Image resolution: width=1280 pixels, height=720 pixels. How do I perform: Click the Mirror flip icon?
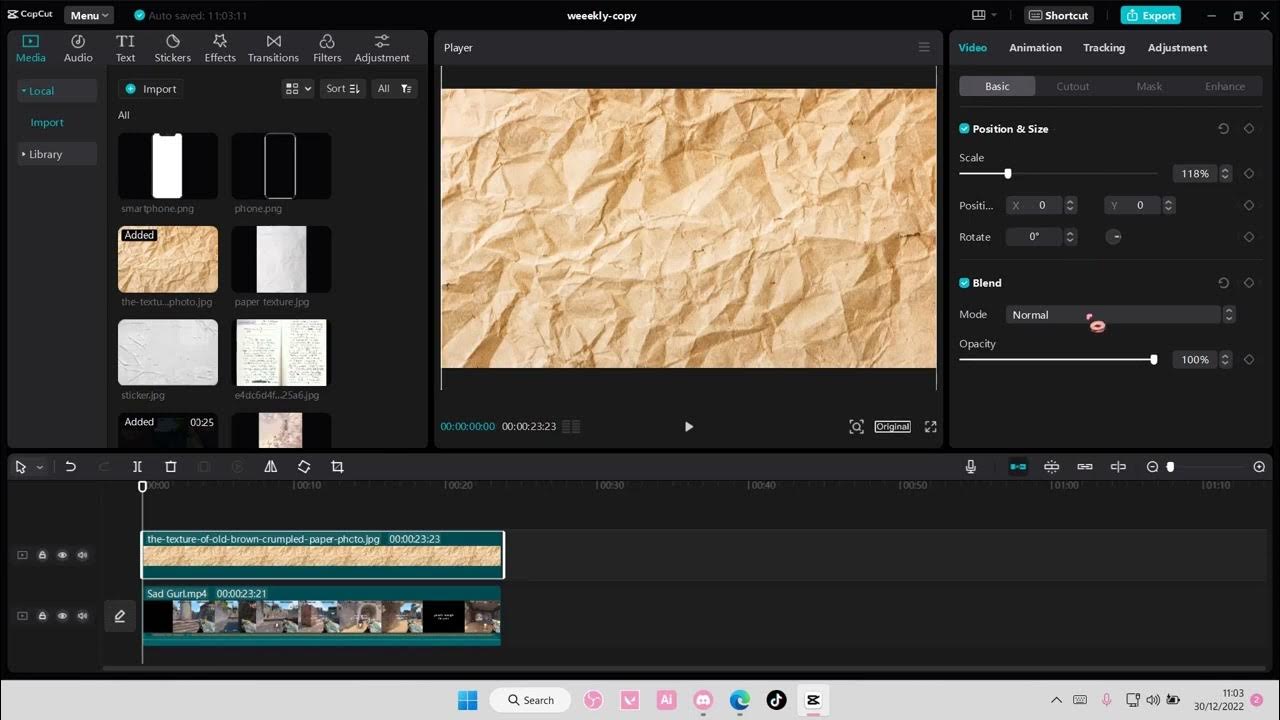(x=271, y=467)
